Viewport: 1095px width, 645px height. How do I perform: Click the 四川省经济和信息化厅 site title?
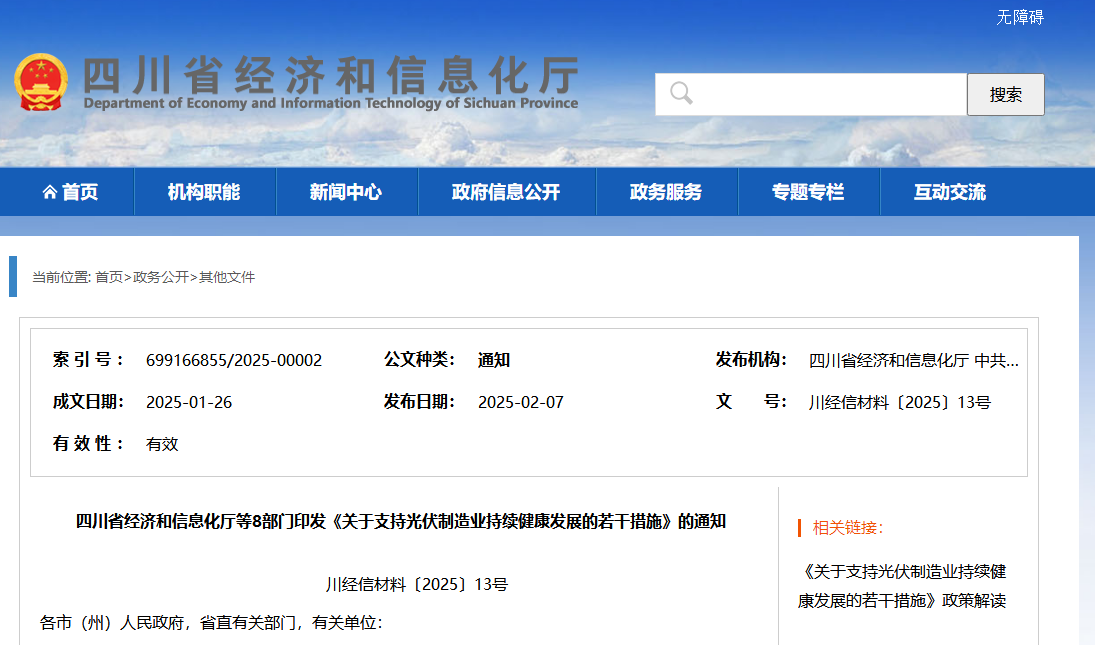point(330,76)
